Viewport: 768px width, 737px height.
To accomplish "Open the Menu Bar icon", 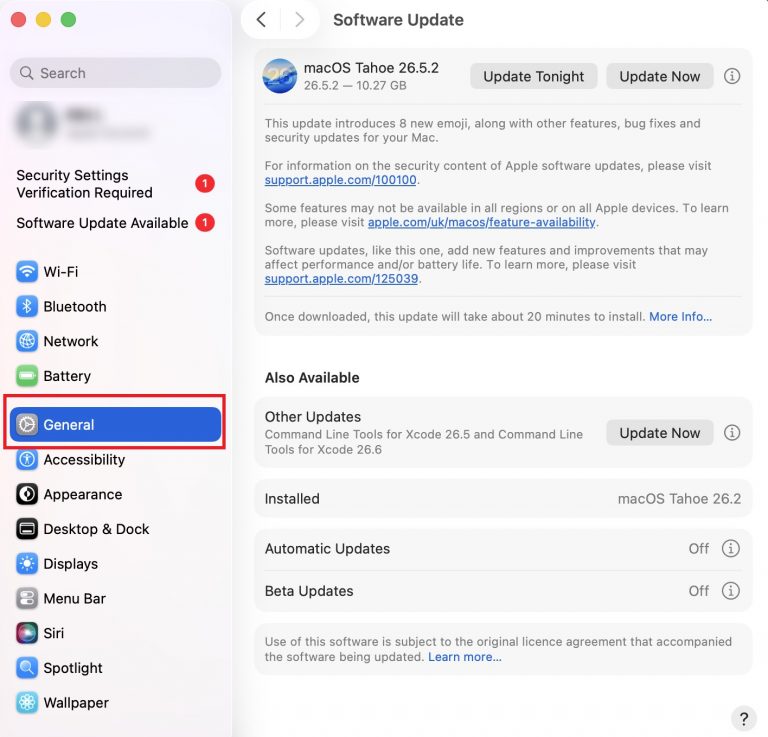I will (x=27, y=598).
